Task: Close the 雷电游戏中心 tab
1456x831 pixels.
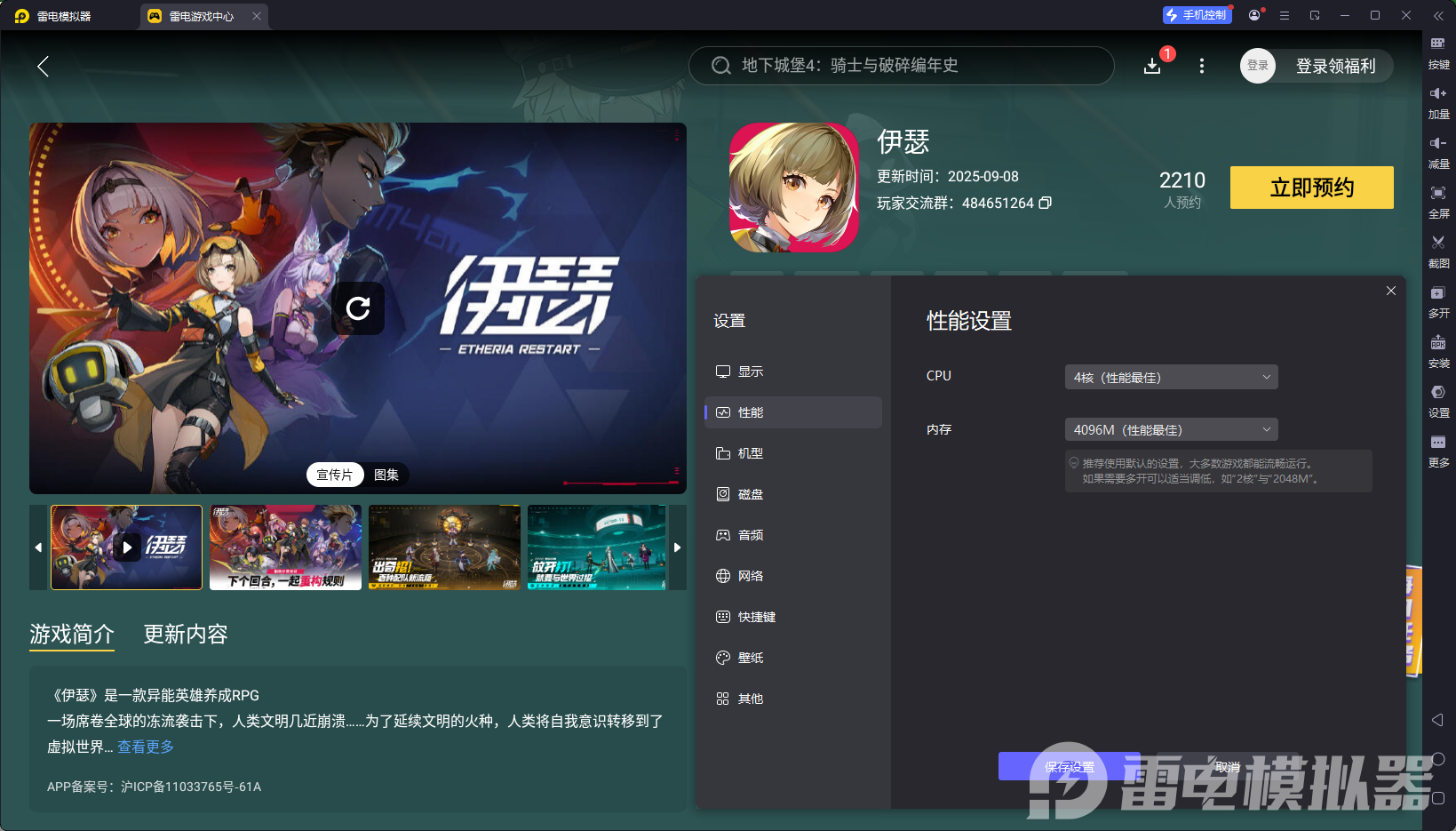Action: coord(257,16)
